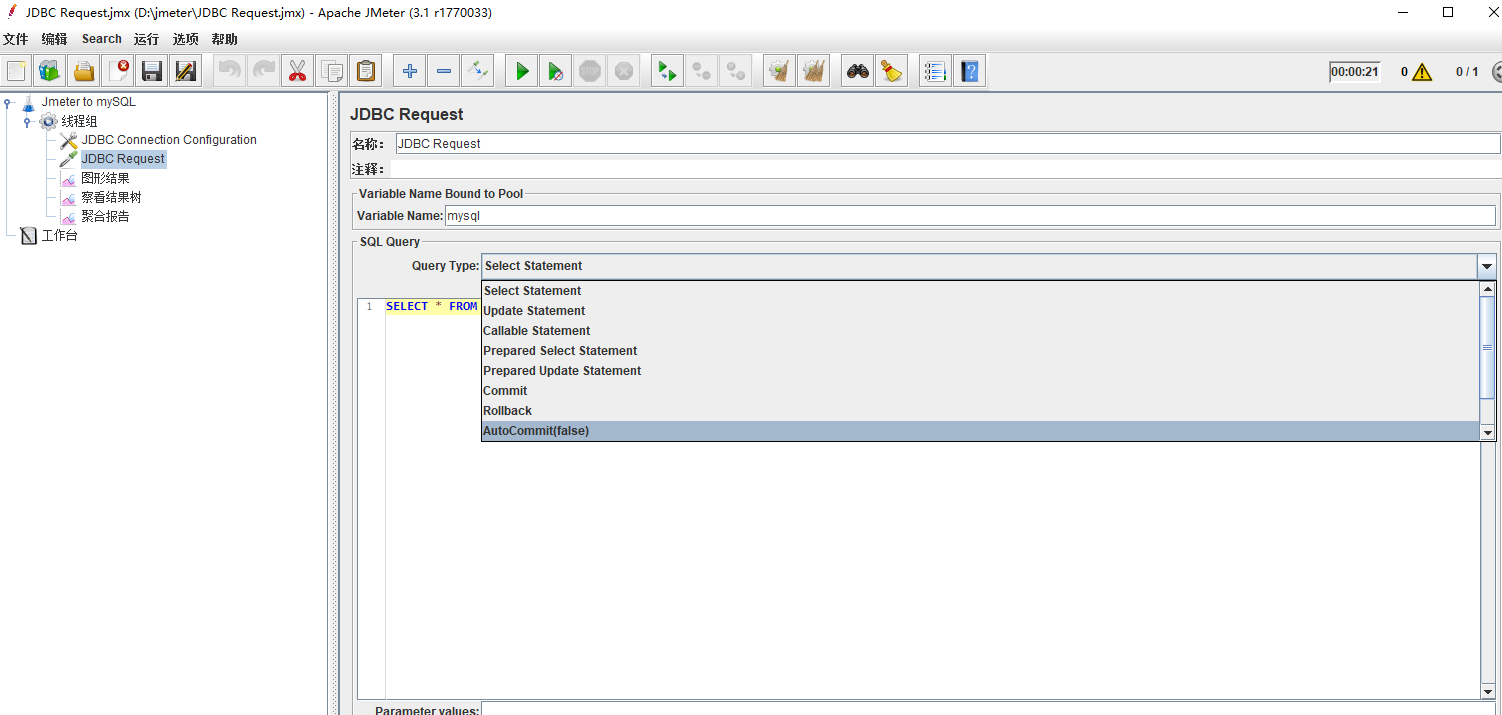Click the Cut scissors toolbar icon
Image resolution: width=1502 pixels, height=715 pixels.
[297, 71]
